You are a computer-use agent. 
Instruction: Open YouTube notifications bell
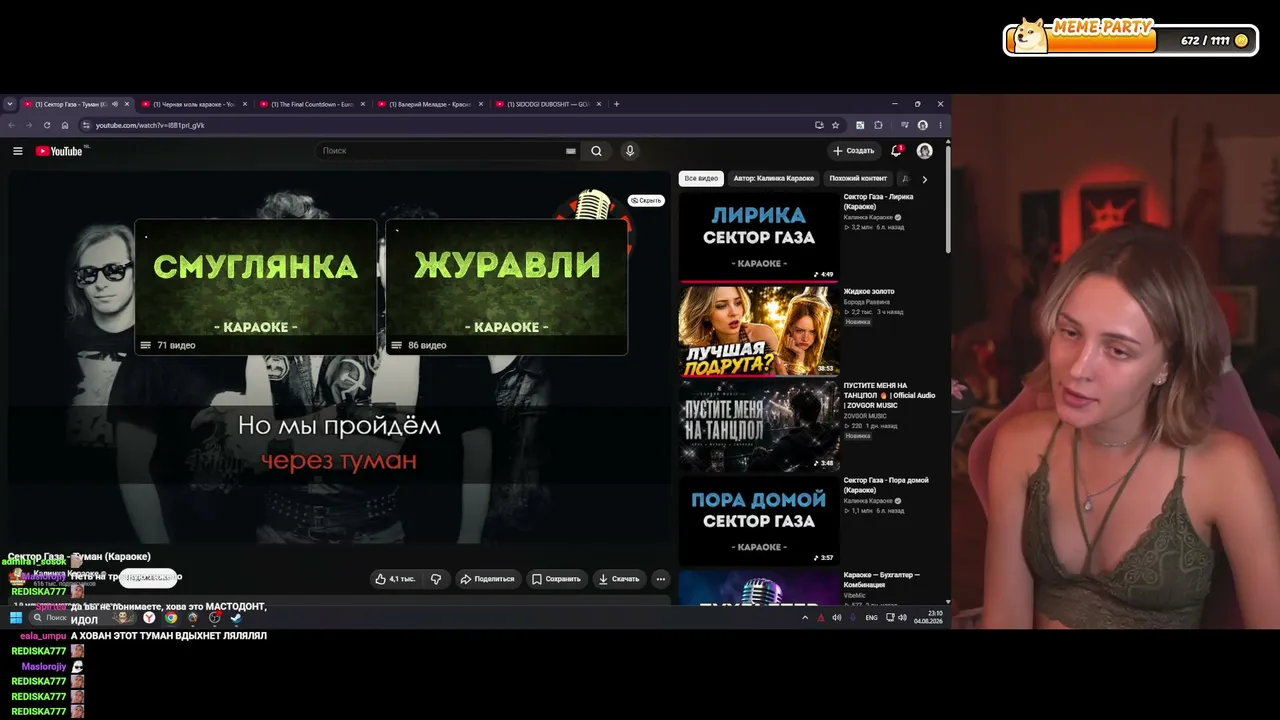click(x=896, y=151)
